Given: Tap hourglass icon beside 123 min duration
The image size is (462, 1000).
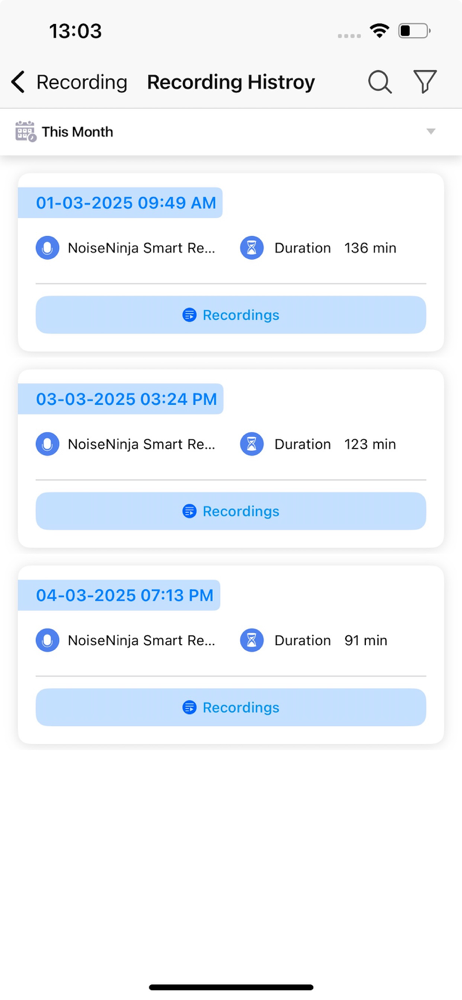Looking at the screenshot, I should [252, 445].
